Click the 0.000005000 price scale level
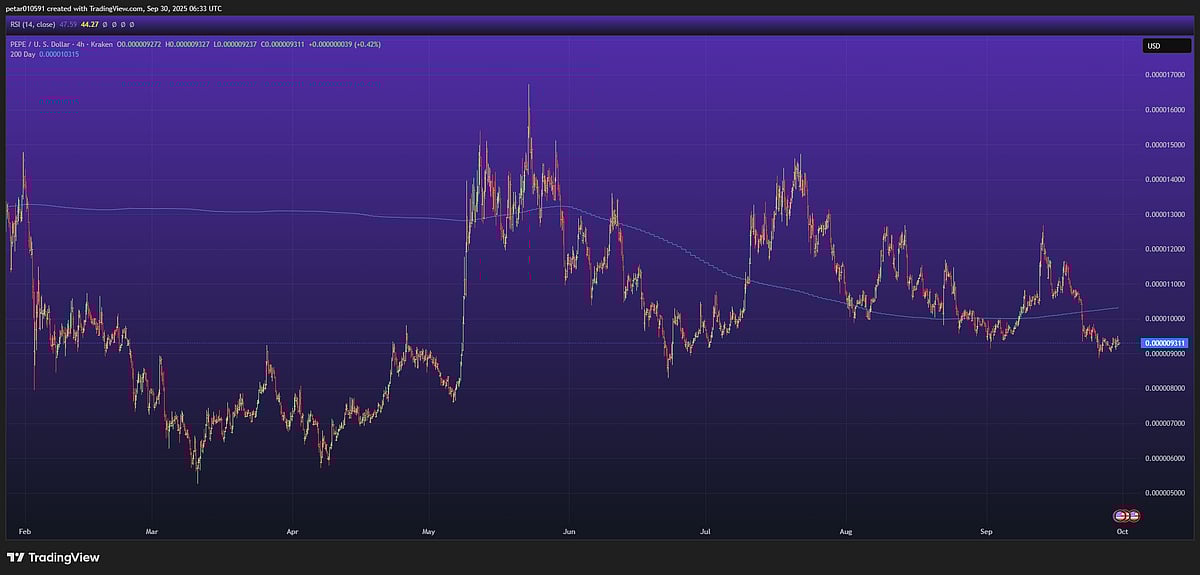The height and width of the screenshot is (575, 1200). 1164,493
